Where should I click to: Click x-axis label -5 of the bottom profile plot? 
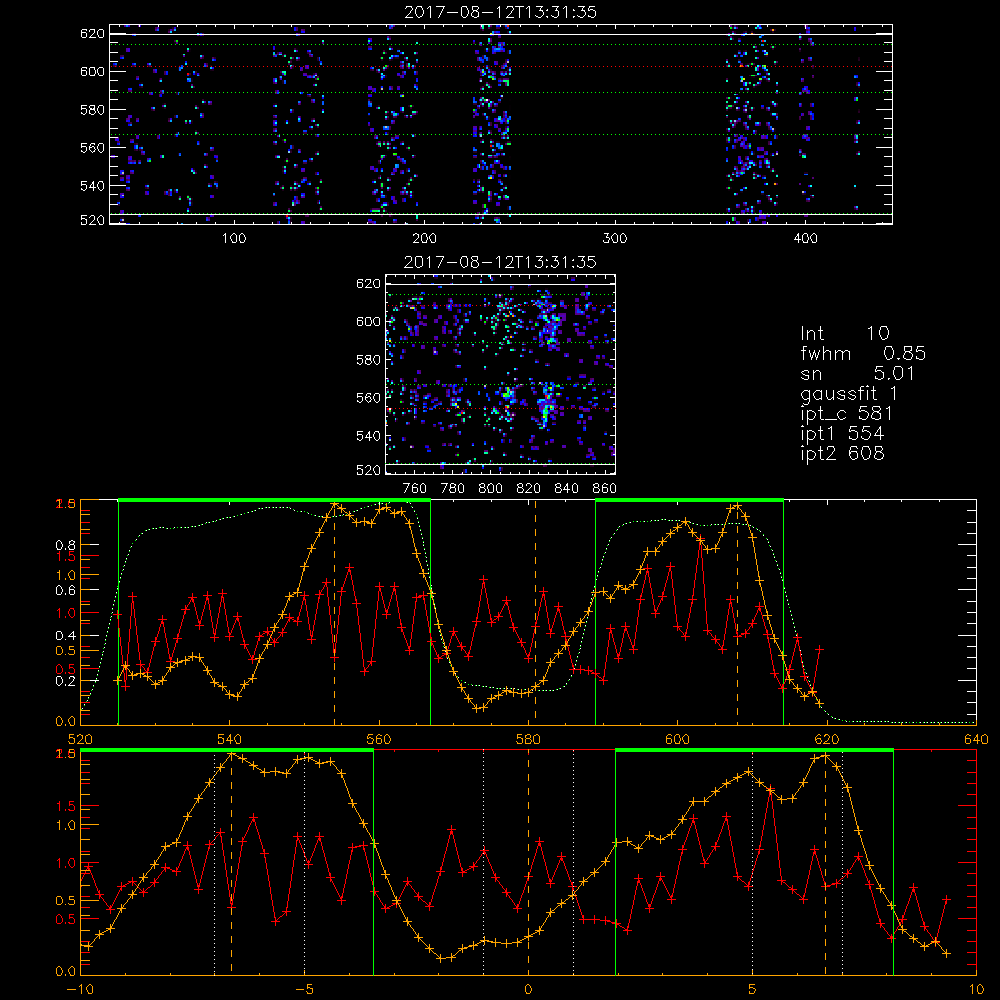304,990
